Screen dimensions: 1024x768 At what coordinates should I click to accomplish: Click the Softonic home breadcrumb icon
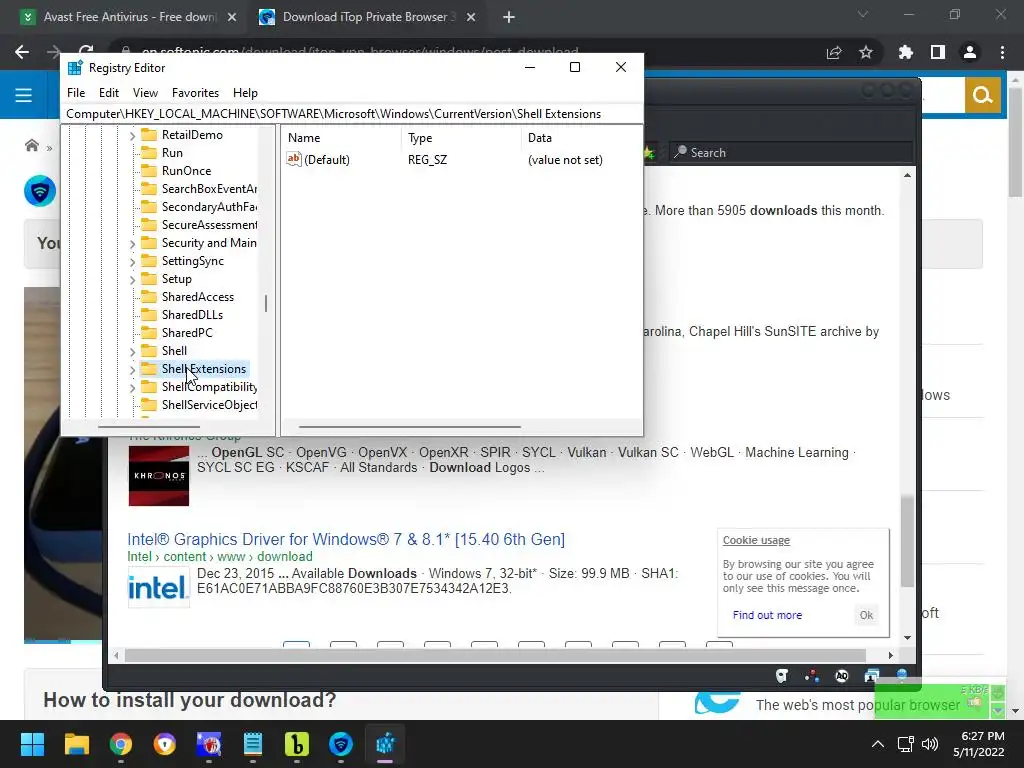tap(31, 145)
